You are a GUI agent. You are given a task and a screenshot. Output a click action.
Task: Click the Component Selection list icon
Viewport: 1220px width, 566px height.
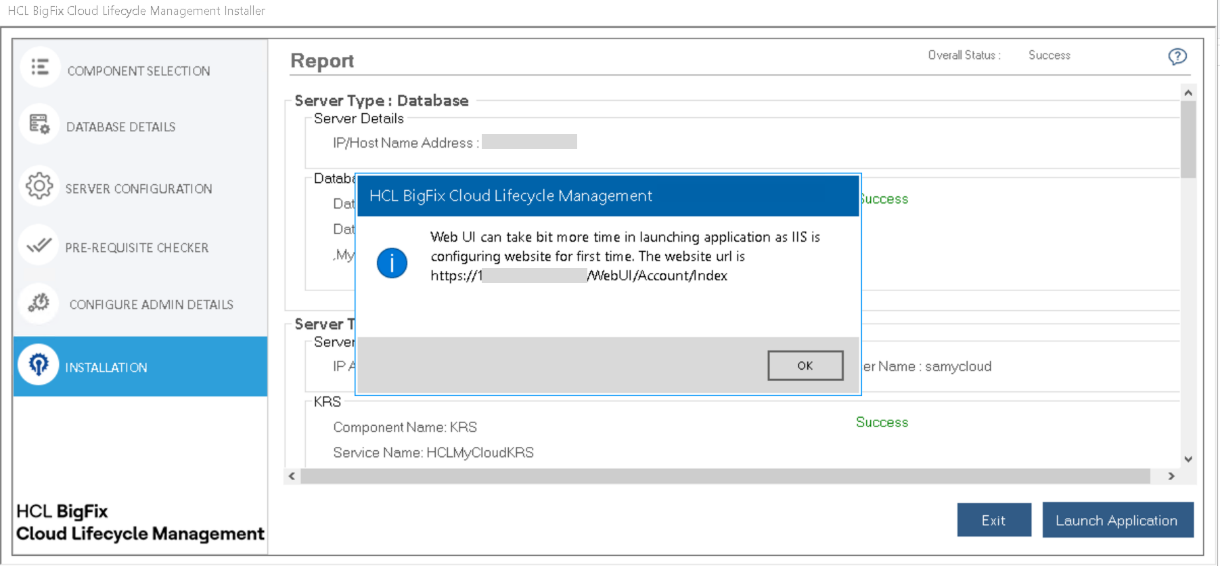pos(40,67)
